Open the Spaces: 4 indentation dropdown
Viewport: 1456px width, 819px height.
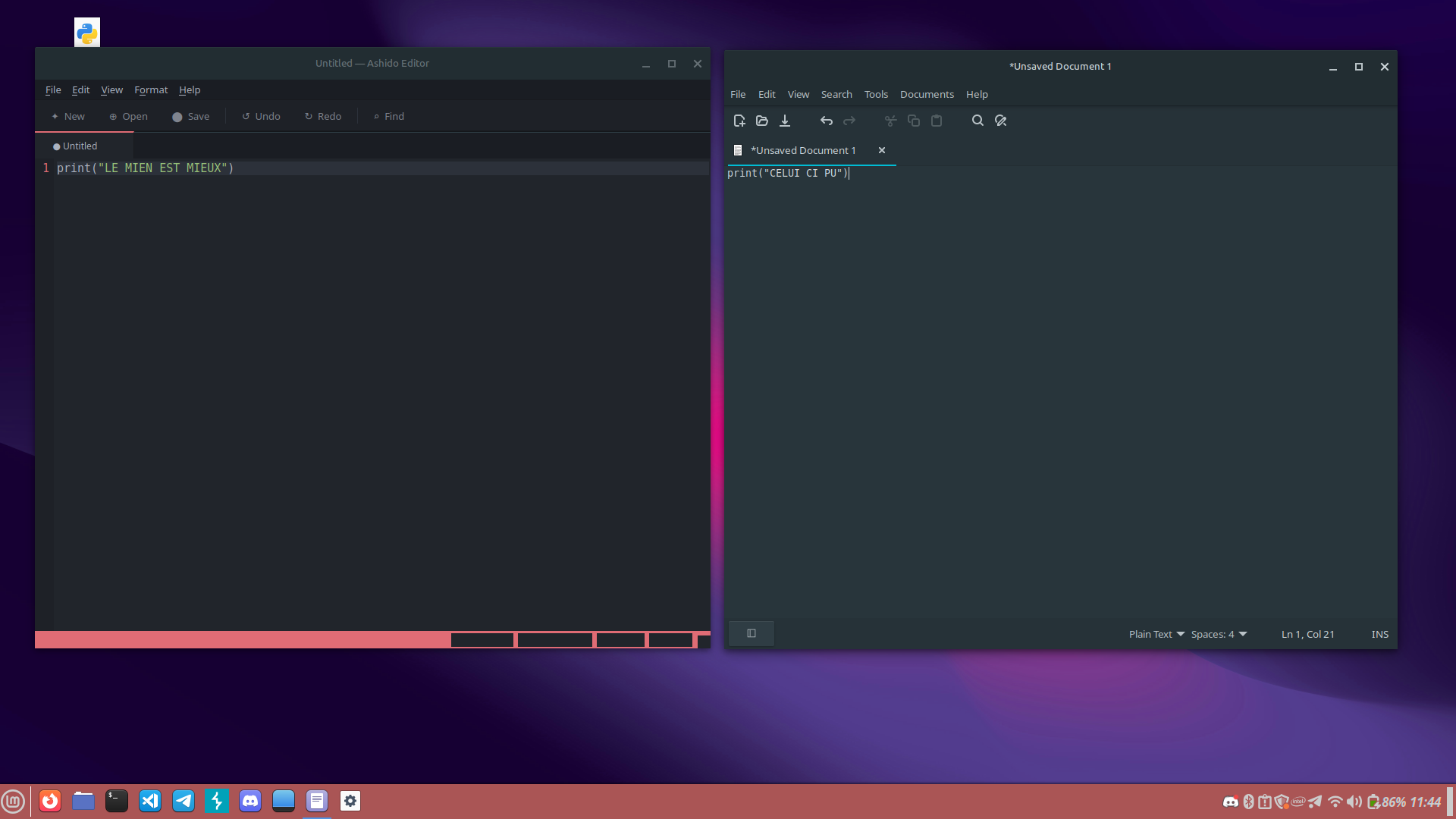tap(1219, 634)
